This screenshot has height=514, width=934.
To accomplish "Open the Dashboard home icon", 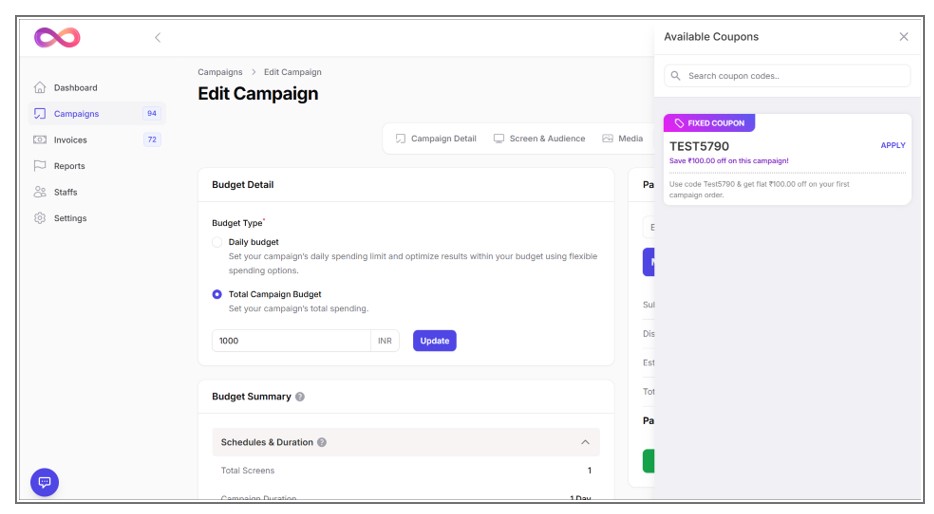I will [x=40, y=88].
